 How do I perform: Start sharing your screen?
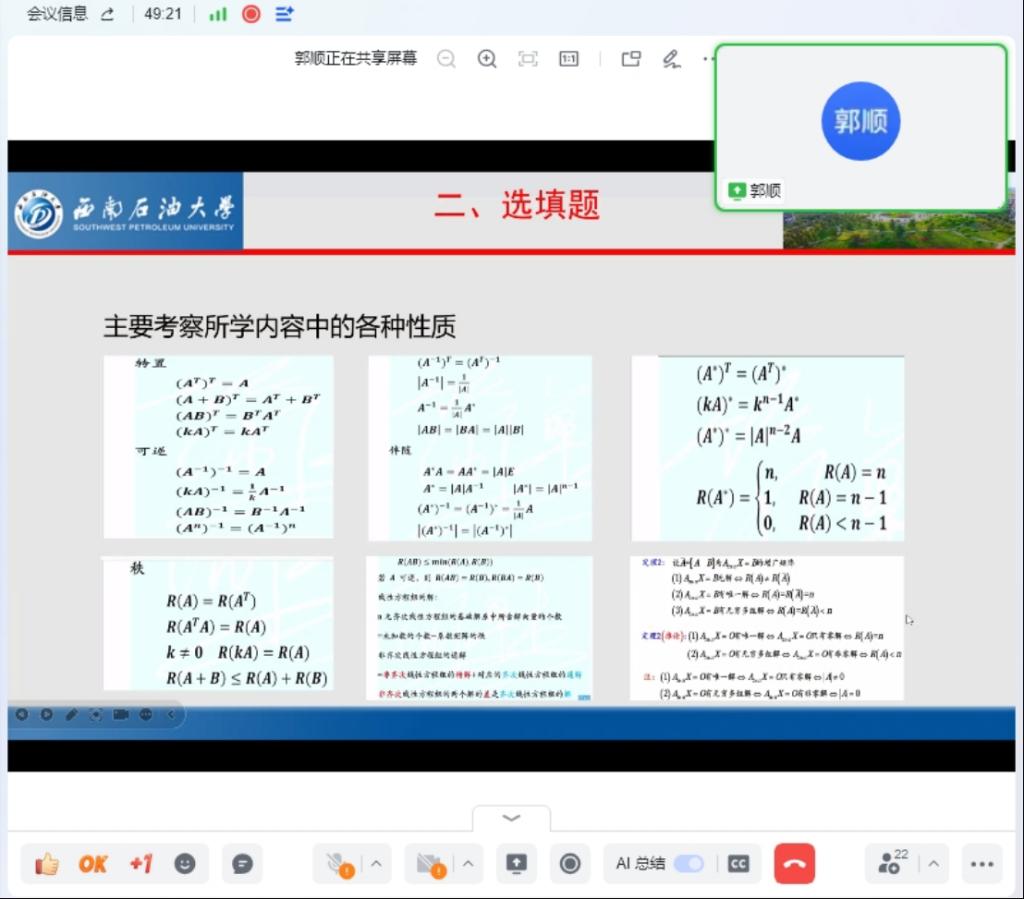tap(517, 864)
